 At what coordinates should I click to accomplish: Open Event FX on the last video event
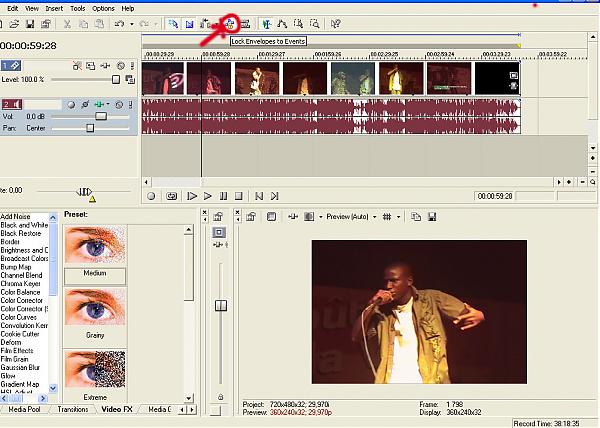point(514,86)
